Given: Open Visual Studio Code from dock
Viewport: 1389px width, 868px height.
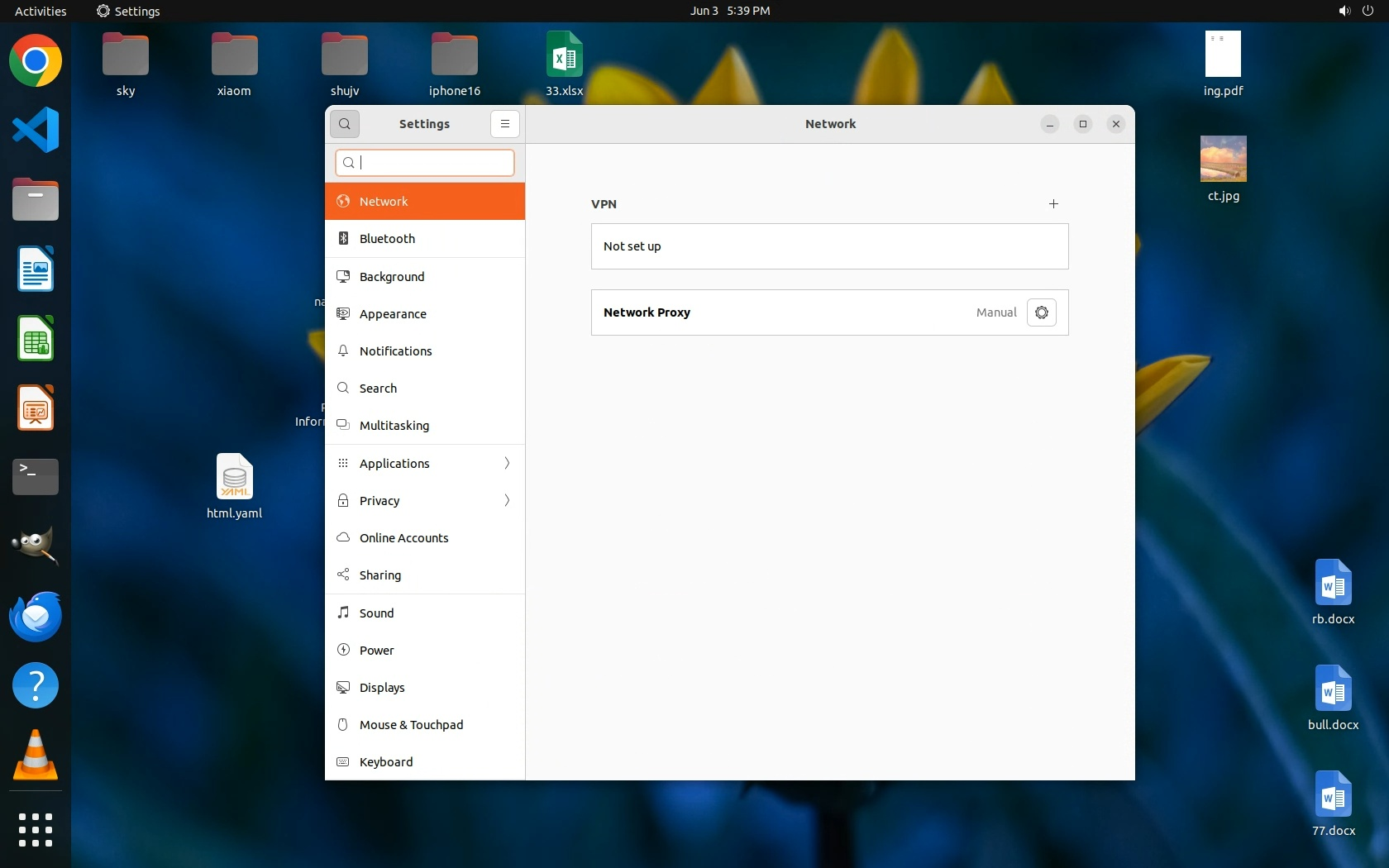Looking at the screenshot, I should 36,131.
